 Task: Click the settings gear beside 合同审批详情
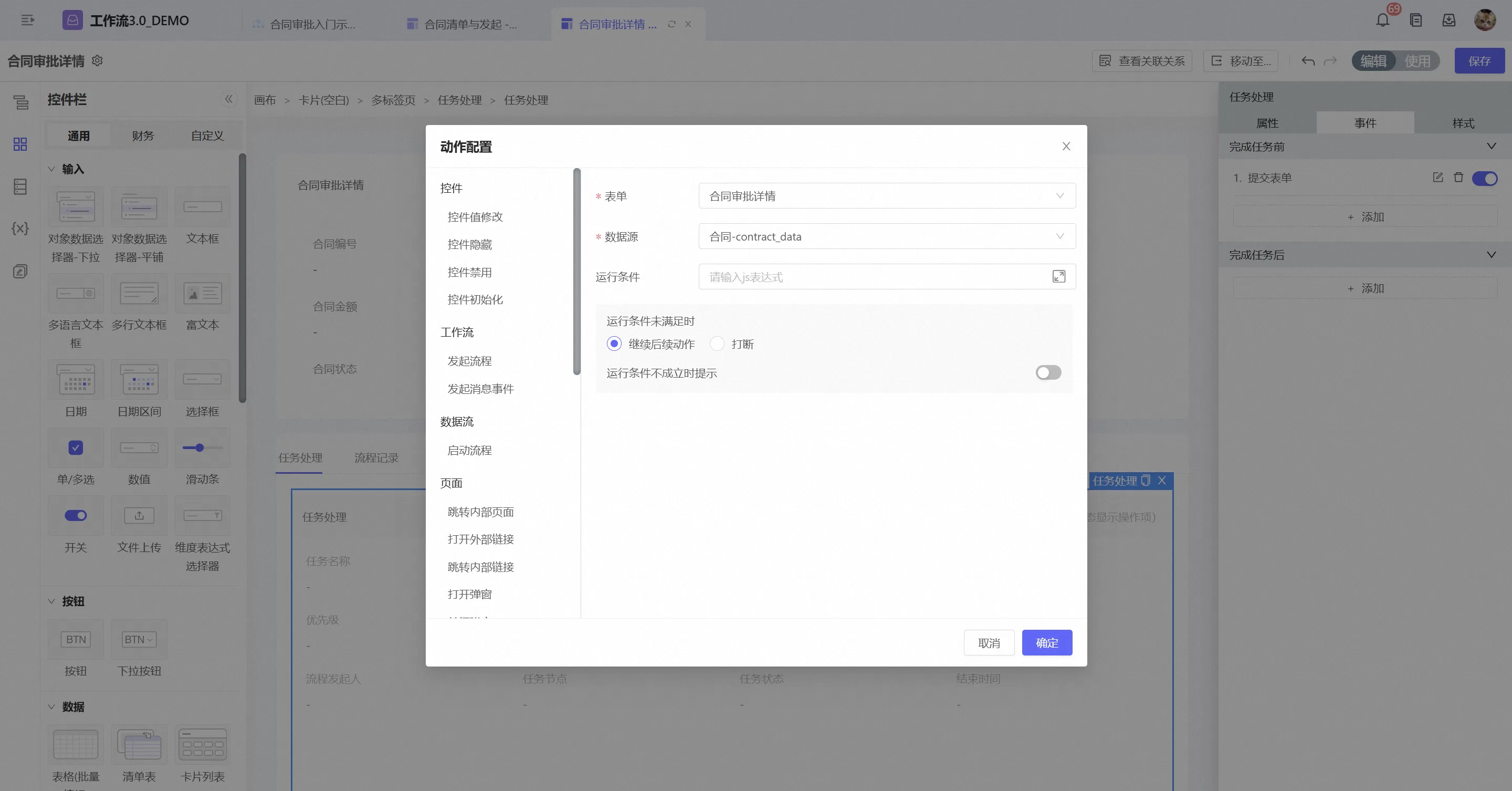tap(98, 60)
